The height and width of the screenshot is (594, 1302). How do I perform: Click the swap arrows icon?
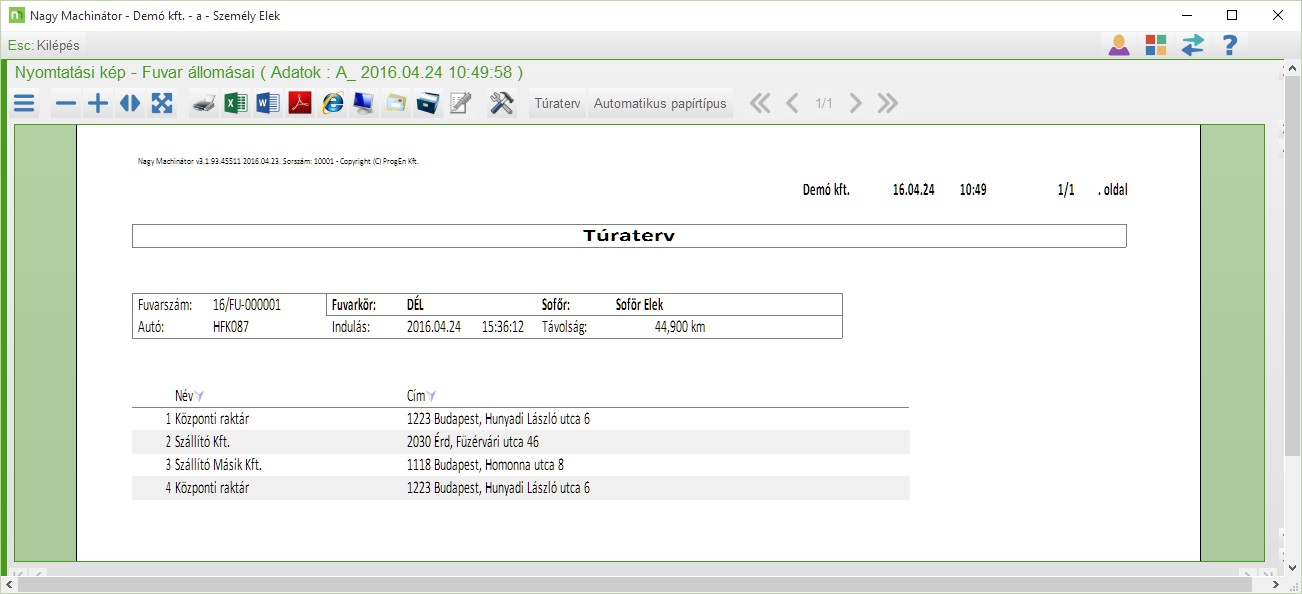click(x=1192, y=45)
